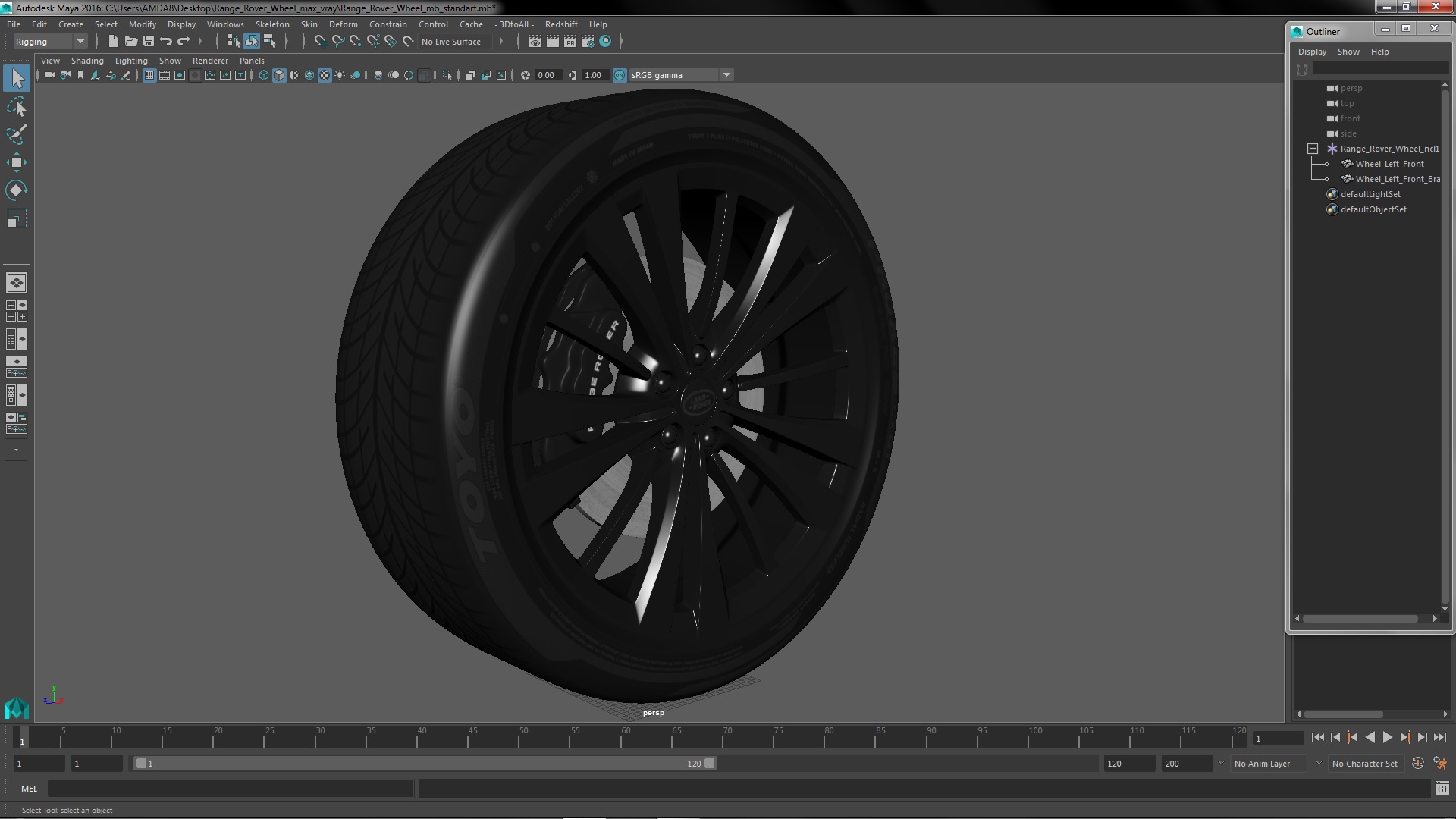Select by component type mode icon

(268, 42)
